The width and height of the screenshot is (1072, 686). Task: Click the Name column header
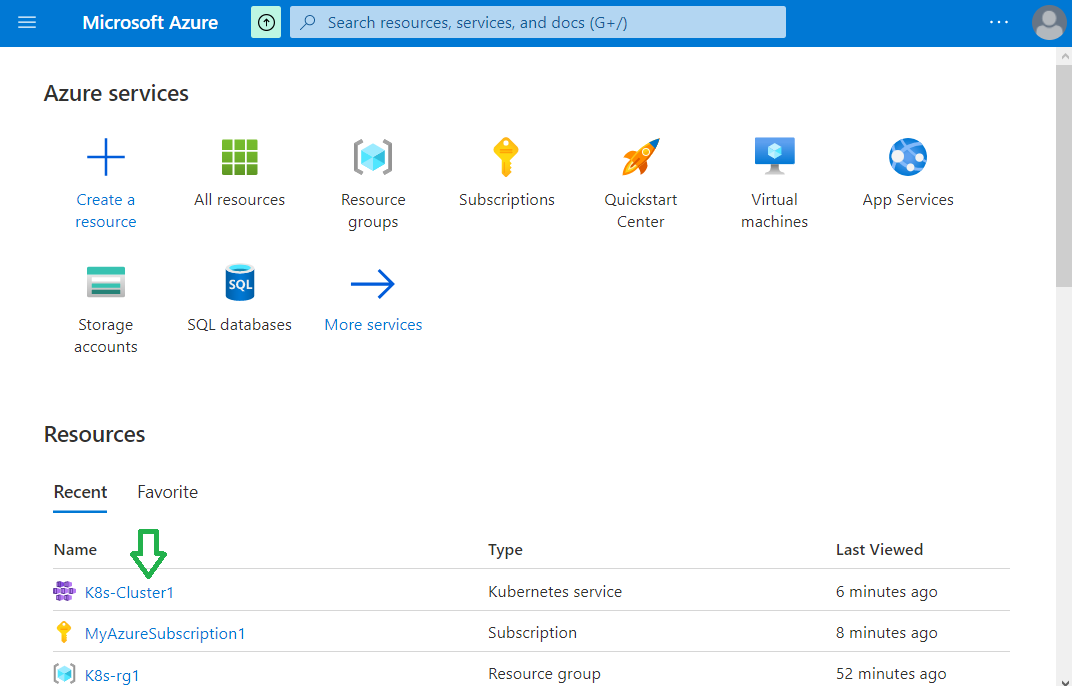[75, 550]
